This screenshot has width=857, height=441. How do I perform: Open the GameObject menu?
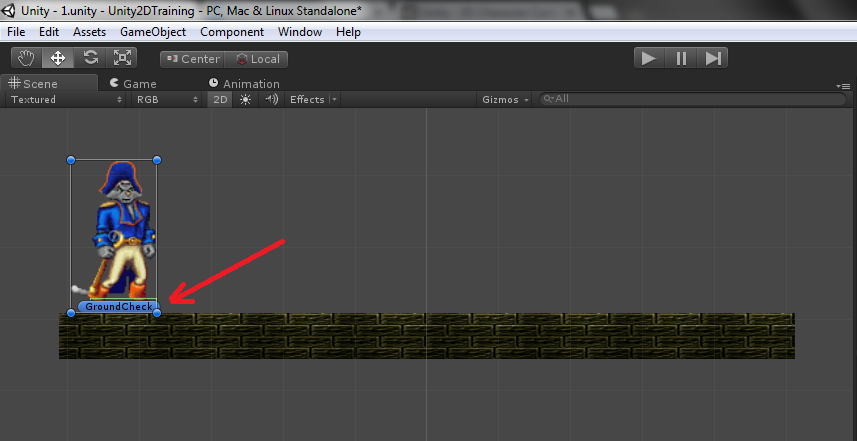pos(153,32)
